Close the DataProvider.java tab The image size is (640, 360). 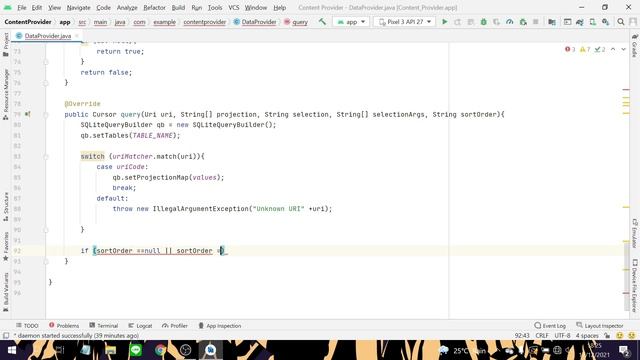click(x=77, y=36)
